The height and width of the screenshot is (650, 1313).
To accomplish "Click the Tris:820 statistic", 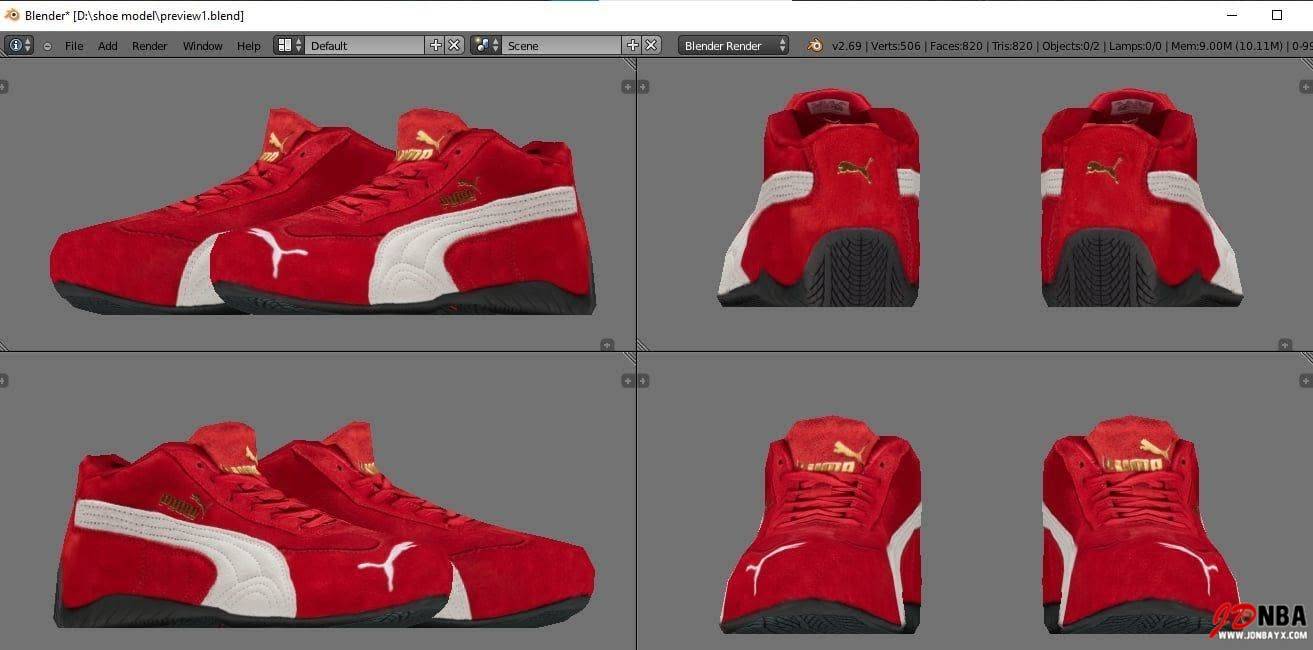I will (x=1011, y=46).
